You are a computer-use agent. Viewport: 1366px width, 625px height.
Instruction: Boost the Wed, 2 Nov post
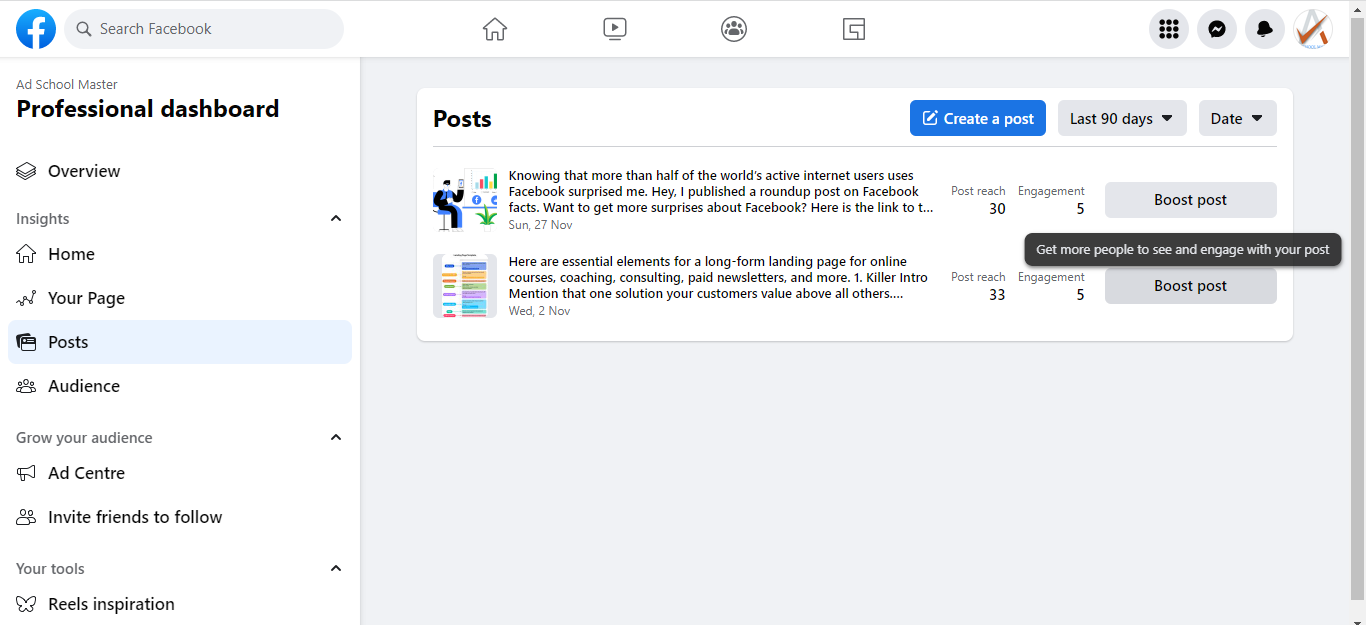1191,286
